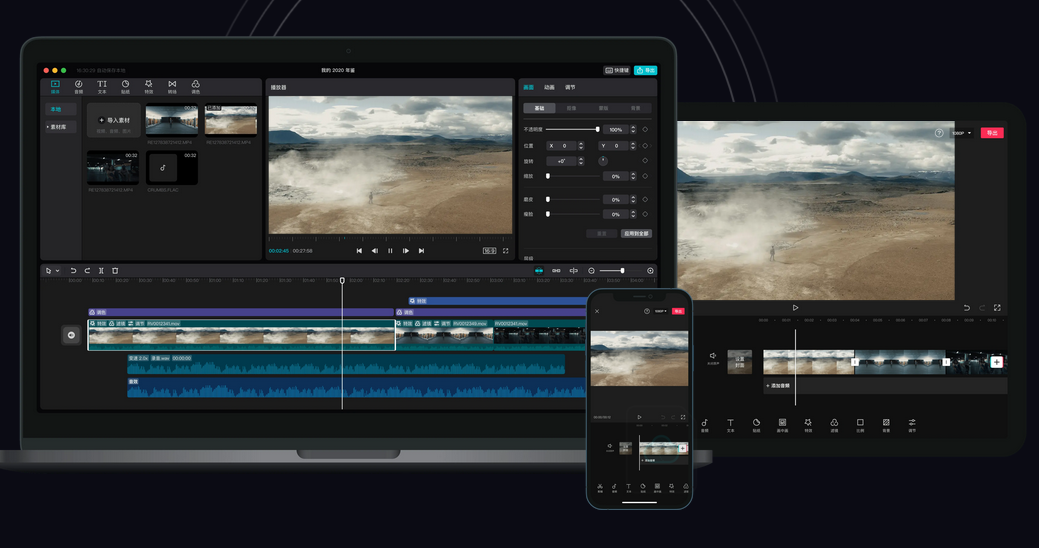Mute original sound on the tablet timeline
Image resolution: width=1039 pixels, height=548 pixels.
pos(713,358)
